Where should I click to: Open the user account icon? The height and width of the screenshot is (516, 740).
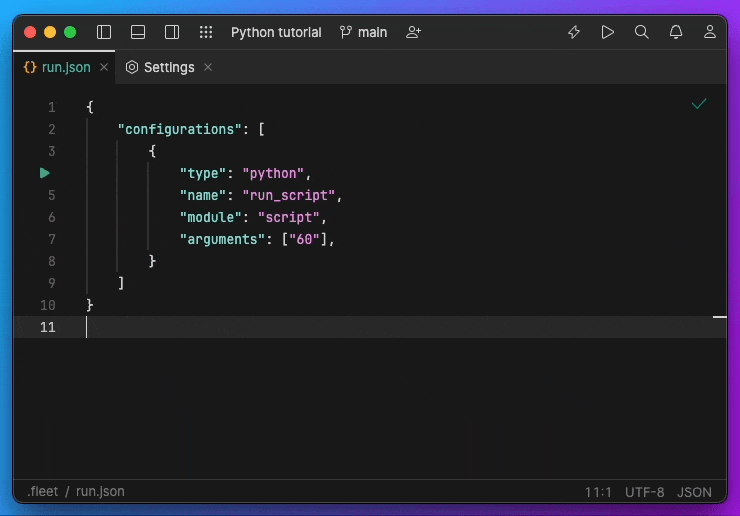click(x=710, y=32)
